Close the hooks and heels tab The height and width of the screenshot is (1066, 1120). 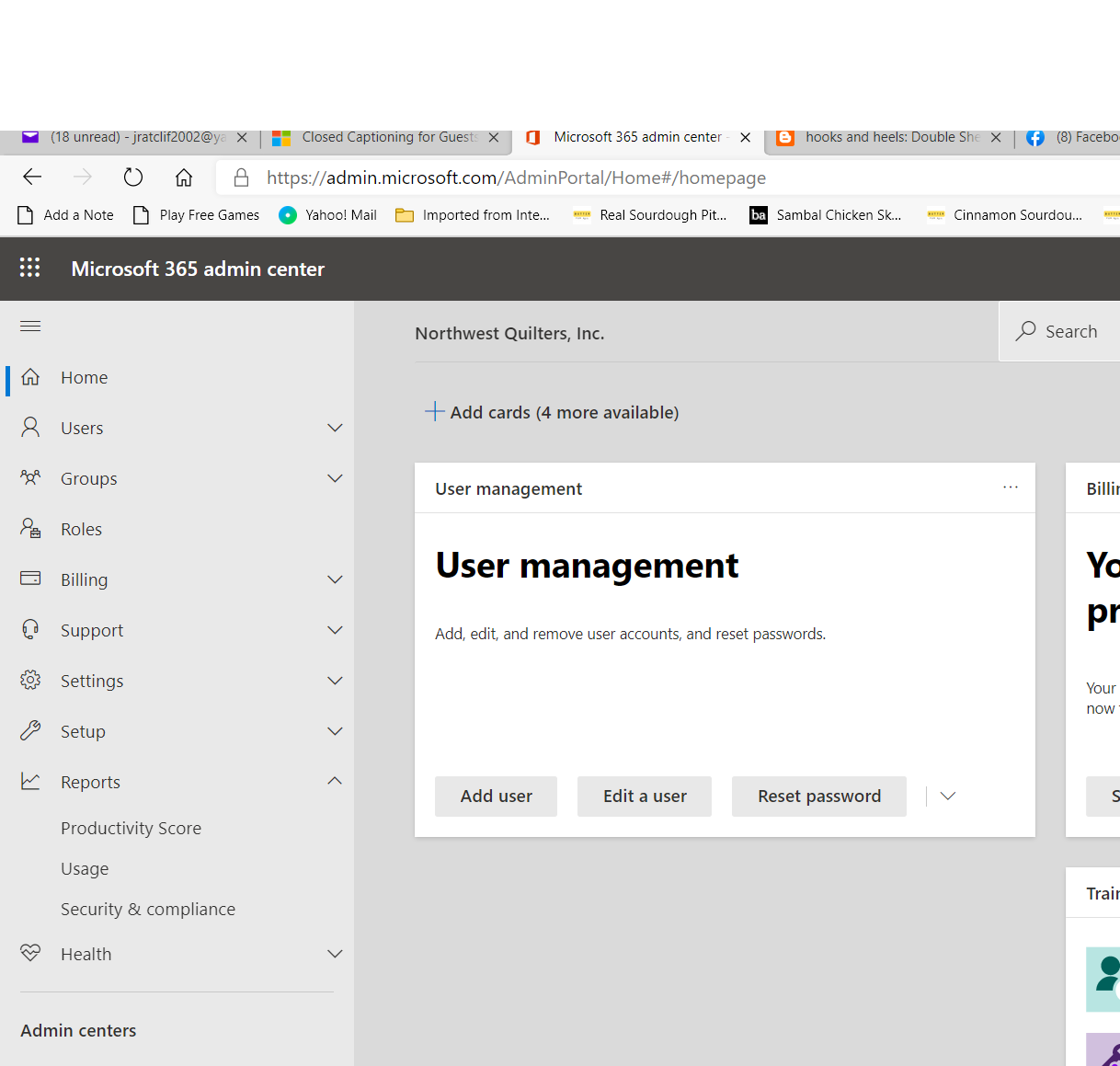click(x=996, y=137)
